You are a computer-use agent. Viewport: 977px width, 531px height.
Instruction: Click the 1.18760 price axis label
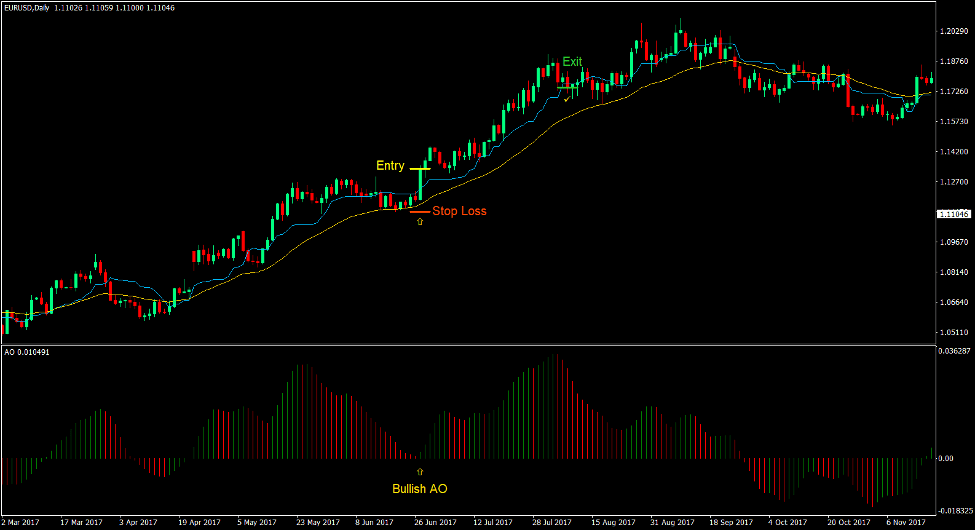[x=954, y=61]
